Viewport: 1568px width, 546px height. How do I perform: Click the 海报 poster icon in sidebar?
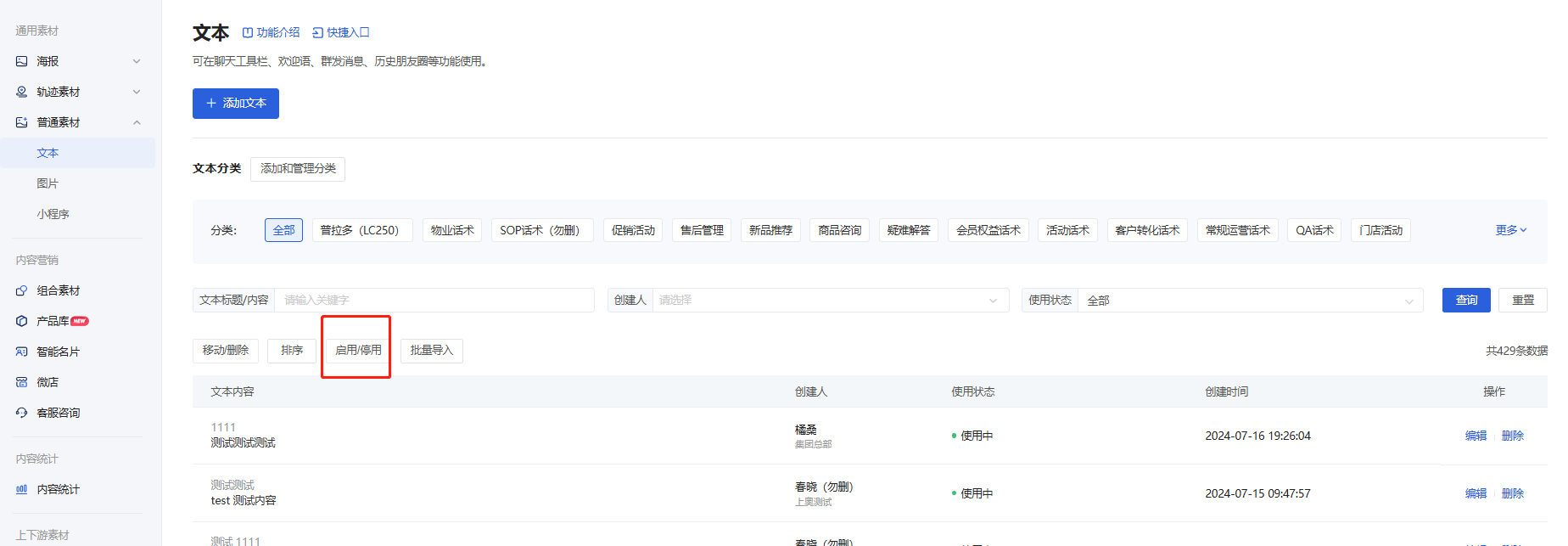point(22,61)
